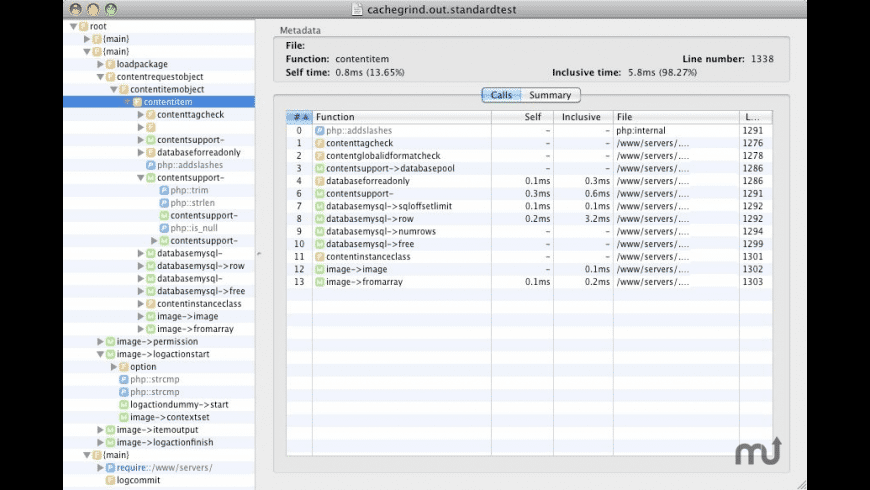870x490 pixels.
Task: Click the loadpackage function icon
Action: [110, 64]
